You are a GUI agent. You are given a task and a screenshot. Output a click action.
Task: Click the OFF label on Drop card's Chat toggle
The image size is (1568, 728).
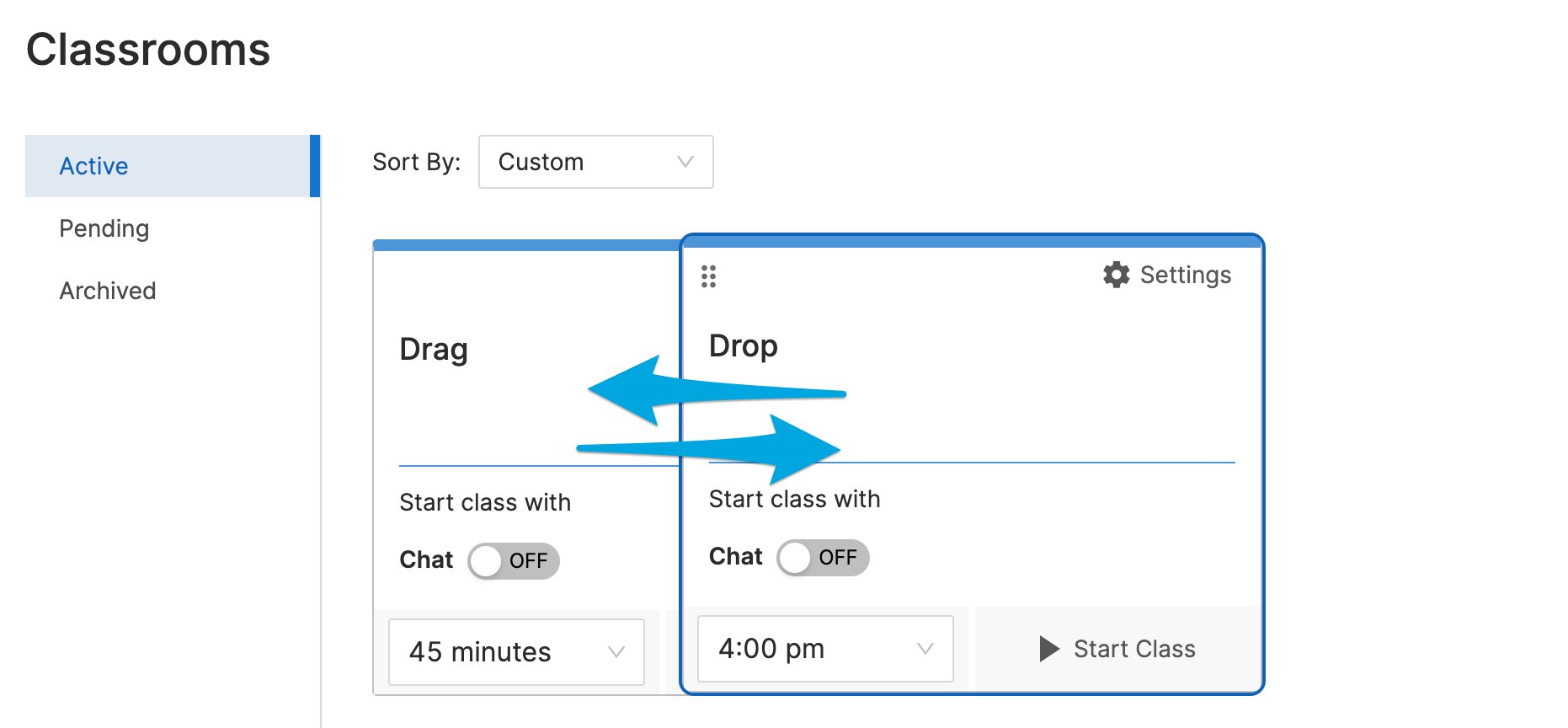[838, 558]
